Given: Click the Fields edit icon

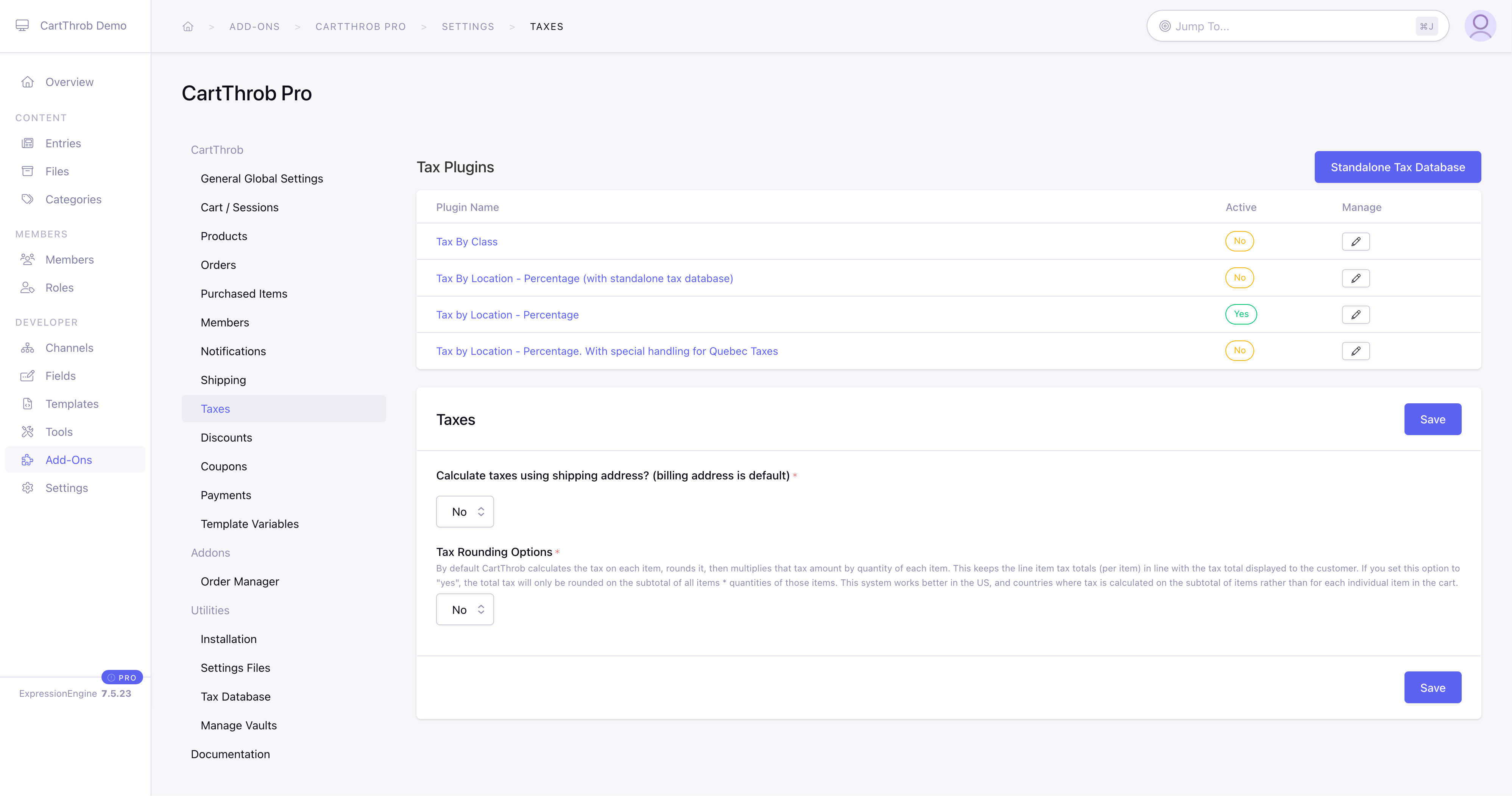Looking at the screenshot, I should tap(28, 376).
